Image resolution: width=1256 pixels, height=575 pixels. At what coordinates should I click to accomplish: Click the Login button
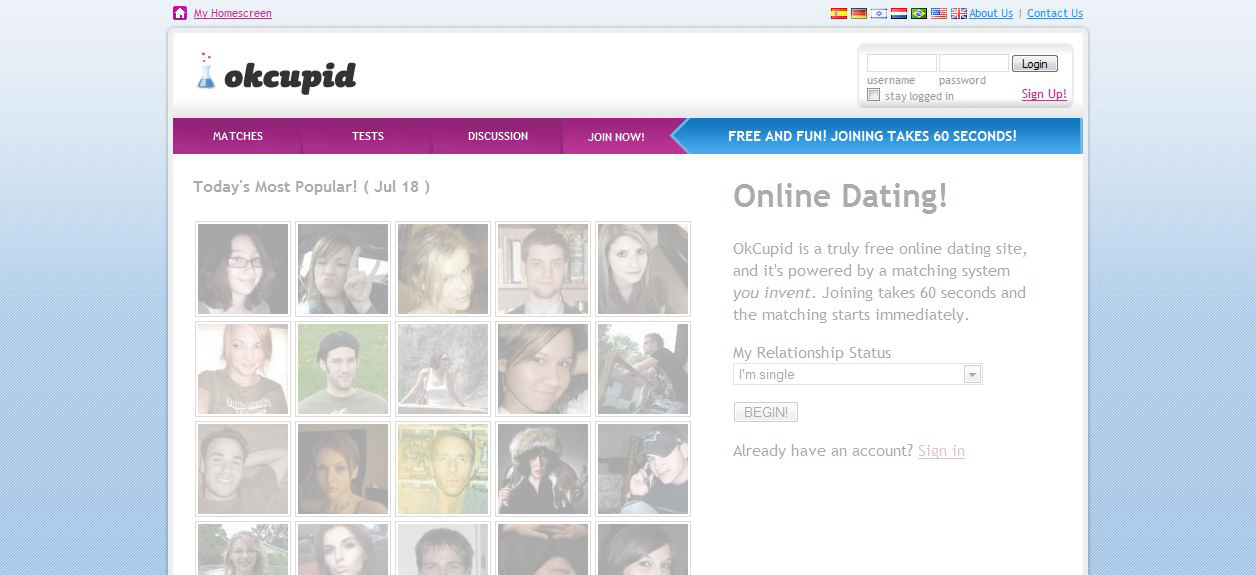coord(1035,64)
